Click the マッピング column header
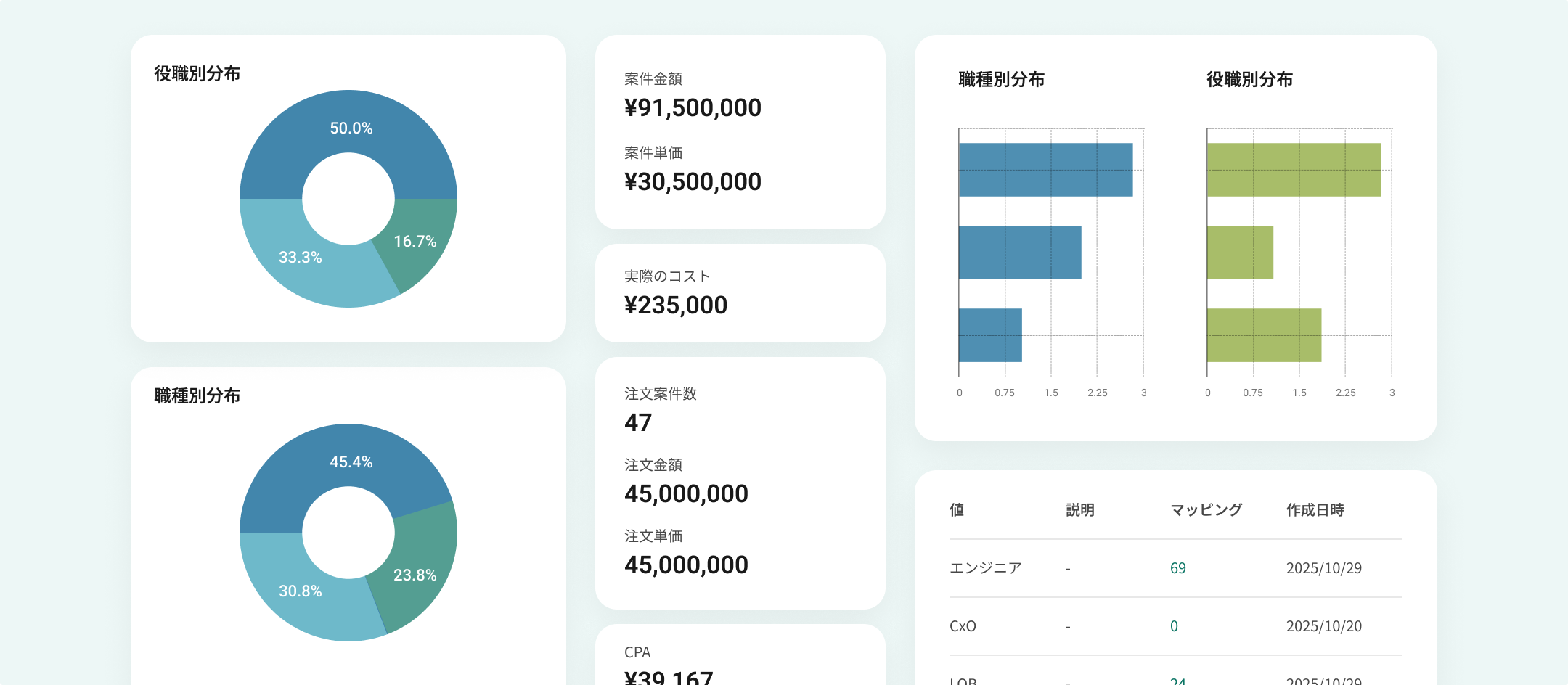1568x685 pixels. [1206, 510]
